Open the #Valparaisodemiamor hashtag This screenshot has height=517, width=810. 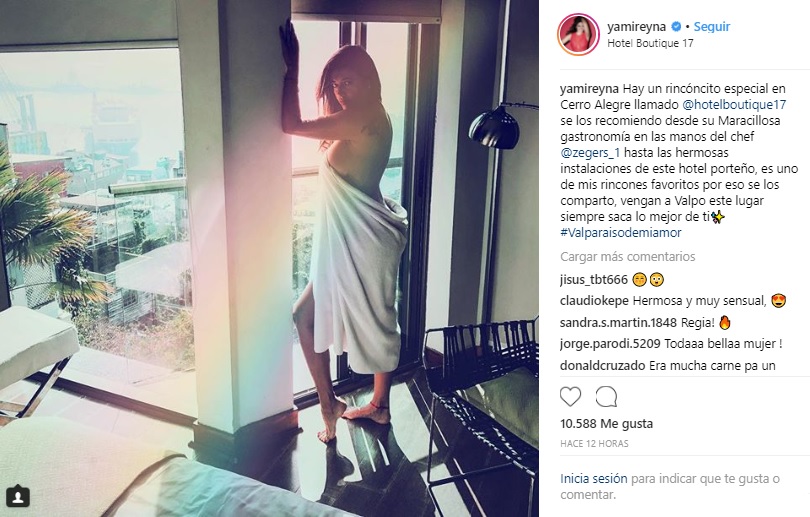pyautogui.click(x=620, y=233)
